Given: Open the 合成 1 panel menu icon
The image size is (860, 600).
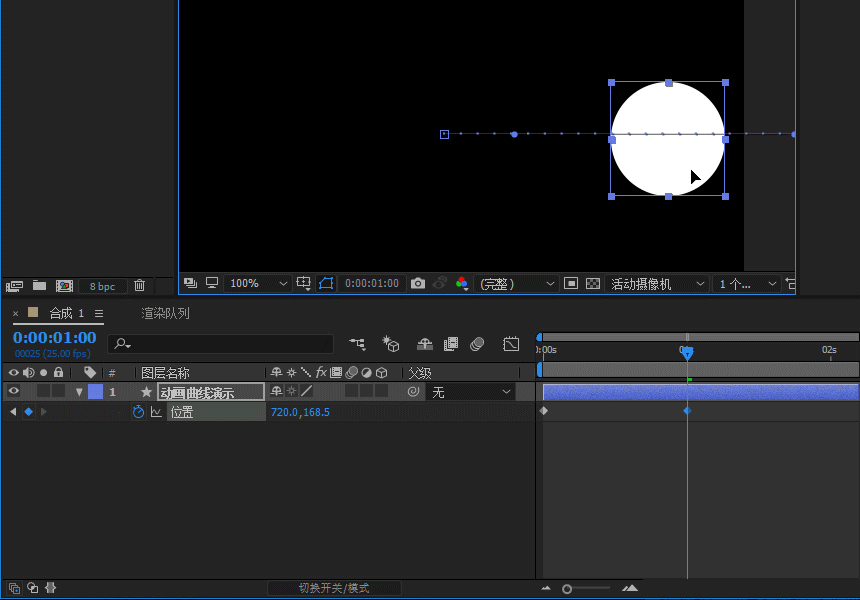Looking at the screenshot, I should coord(99,313).
